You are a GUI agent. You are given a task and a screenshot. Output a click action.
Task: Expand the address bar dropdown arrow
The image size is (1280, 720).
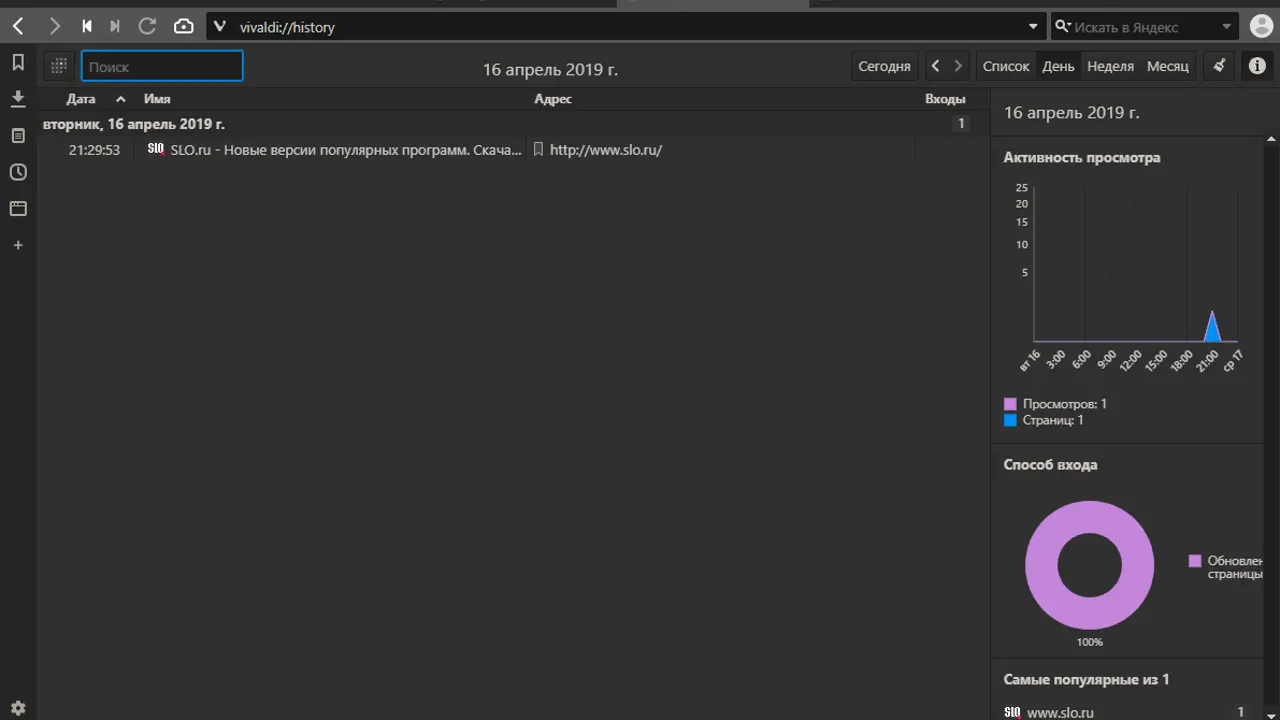[1034, 27]
